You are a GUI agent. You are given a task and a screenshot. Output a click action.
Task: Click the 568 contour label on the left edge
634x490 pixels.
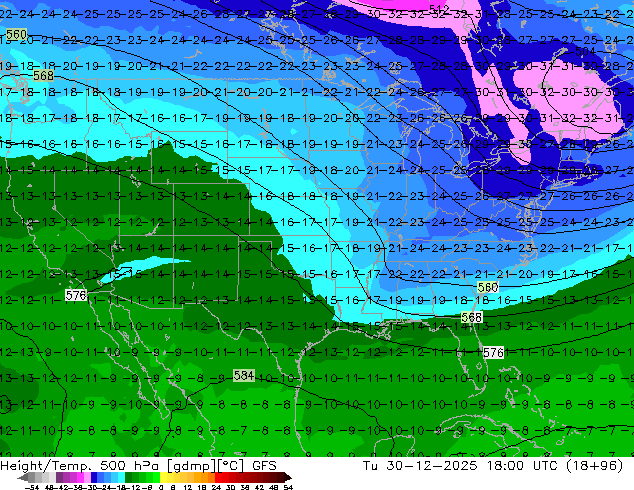pyautogui.click(x=43, y=76)
